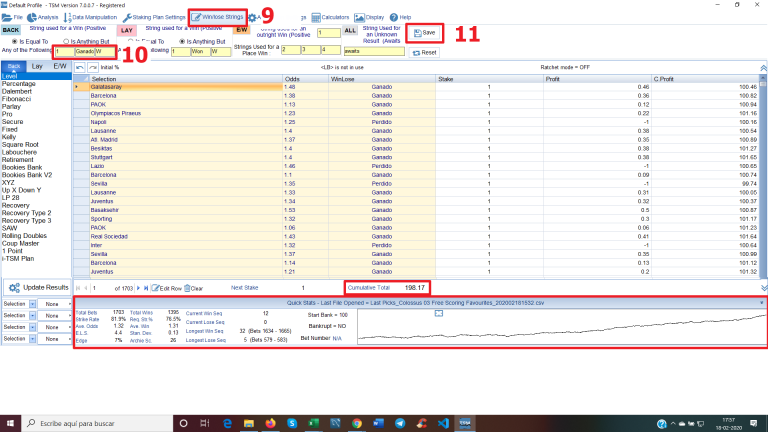768x432 pixels.
Task: Open Telegram from taskbar
Action: click(400, 423)
